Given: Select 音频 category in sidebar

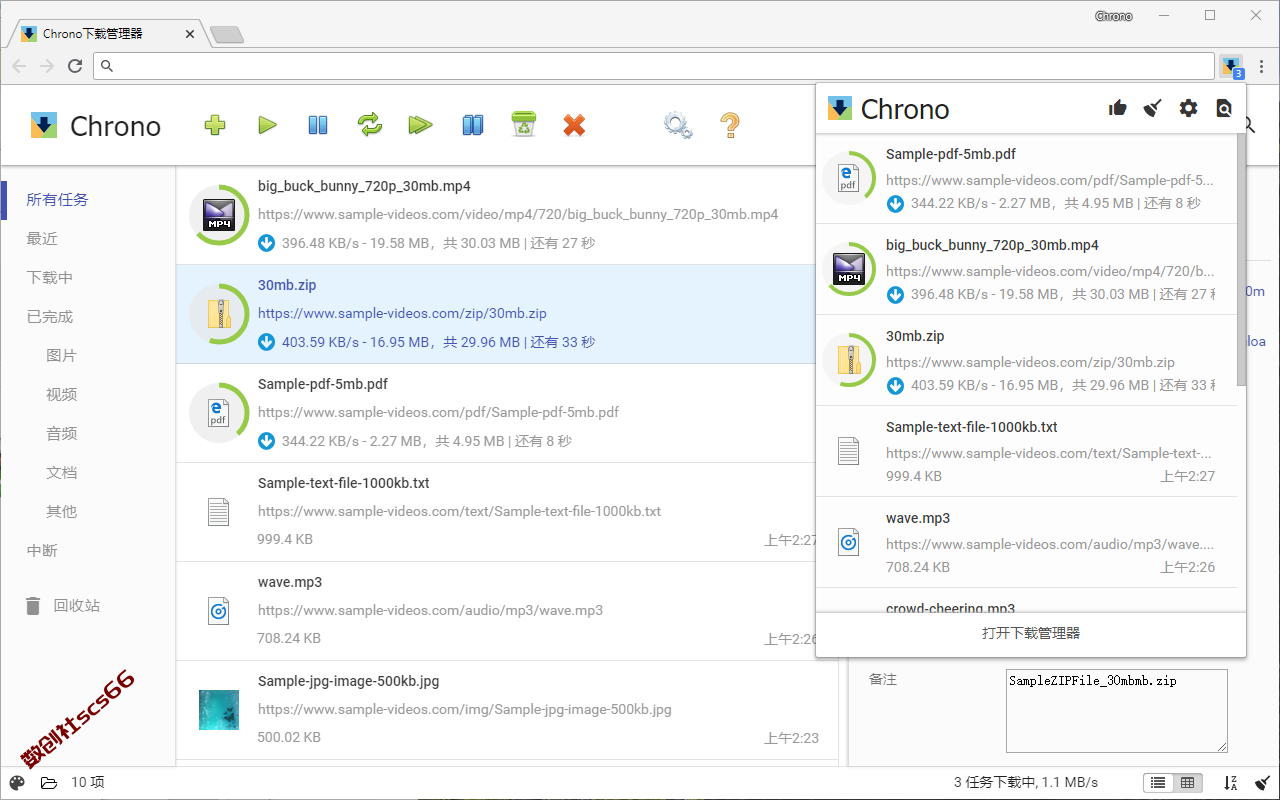Looking at the screenshot, I should (x=61, y=433).
